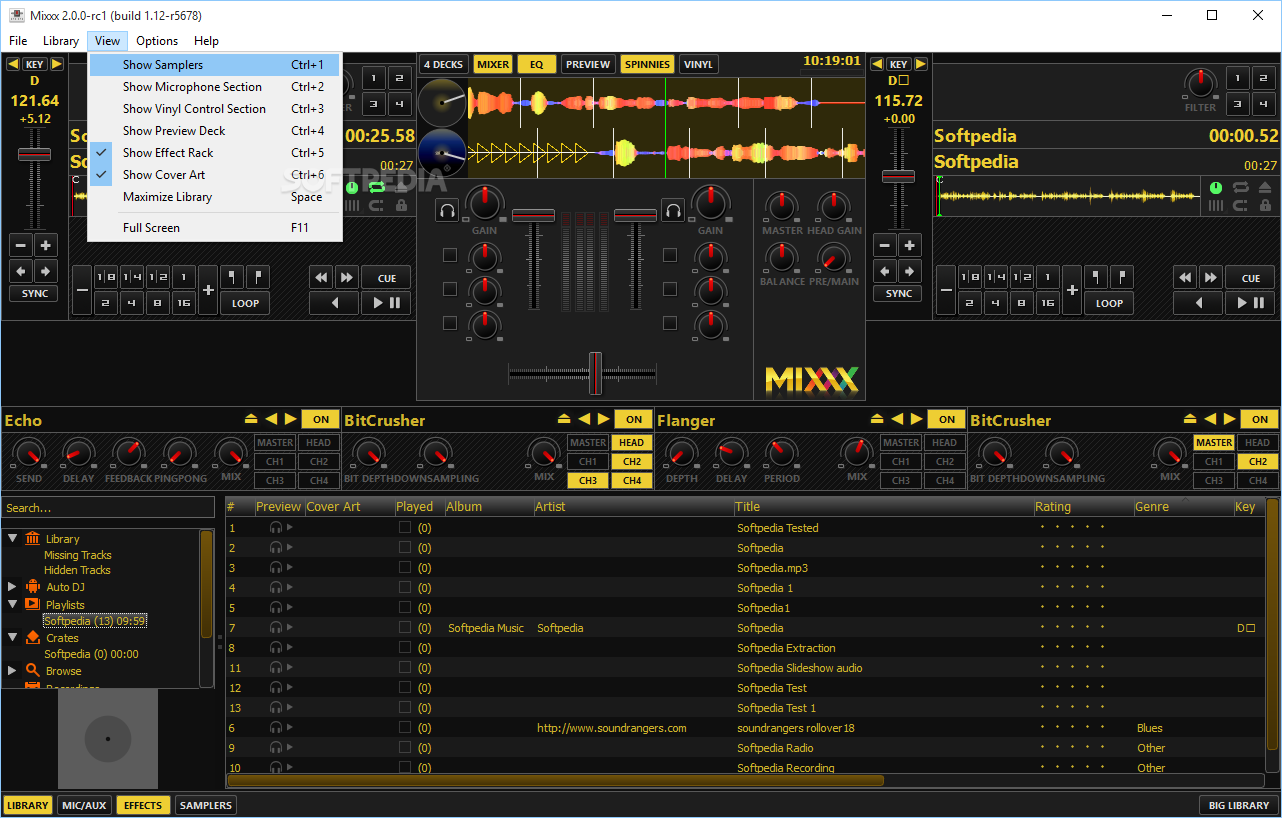Click Library tree icon in sidebar
The width and height of the screenshot is (1282, 818).
tap(32, 538)
